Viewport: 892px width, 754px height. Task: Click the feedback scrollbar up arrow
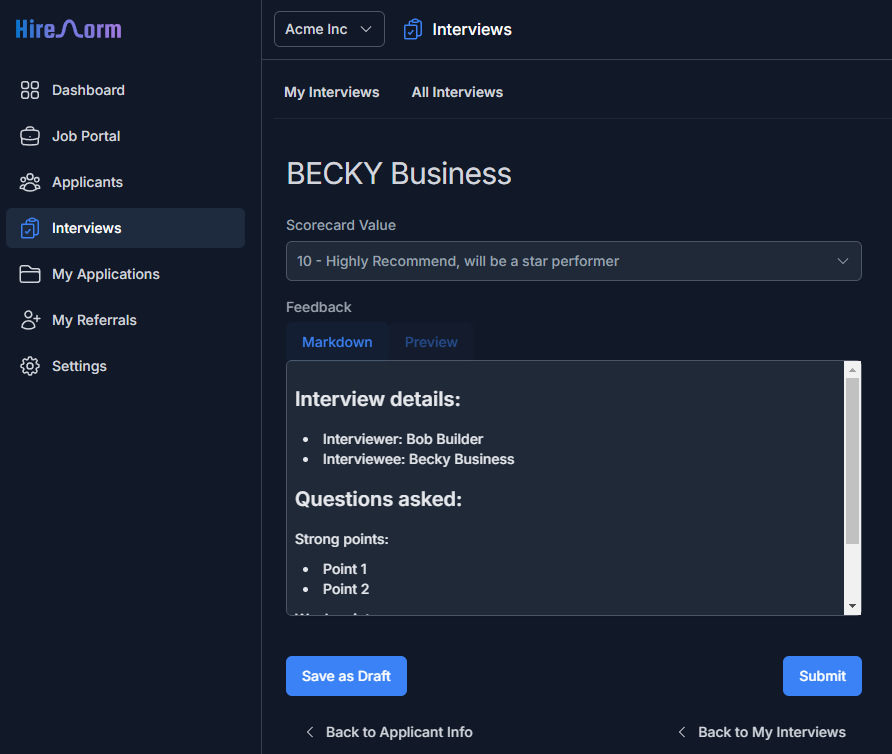coord(852,370)
